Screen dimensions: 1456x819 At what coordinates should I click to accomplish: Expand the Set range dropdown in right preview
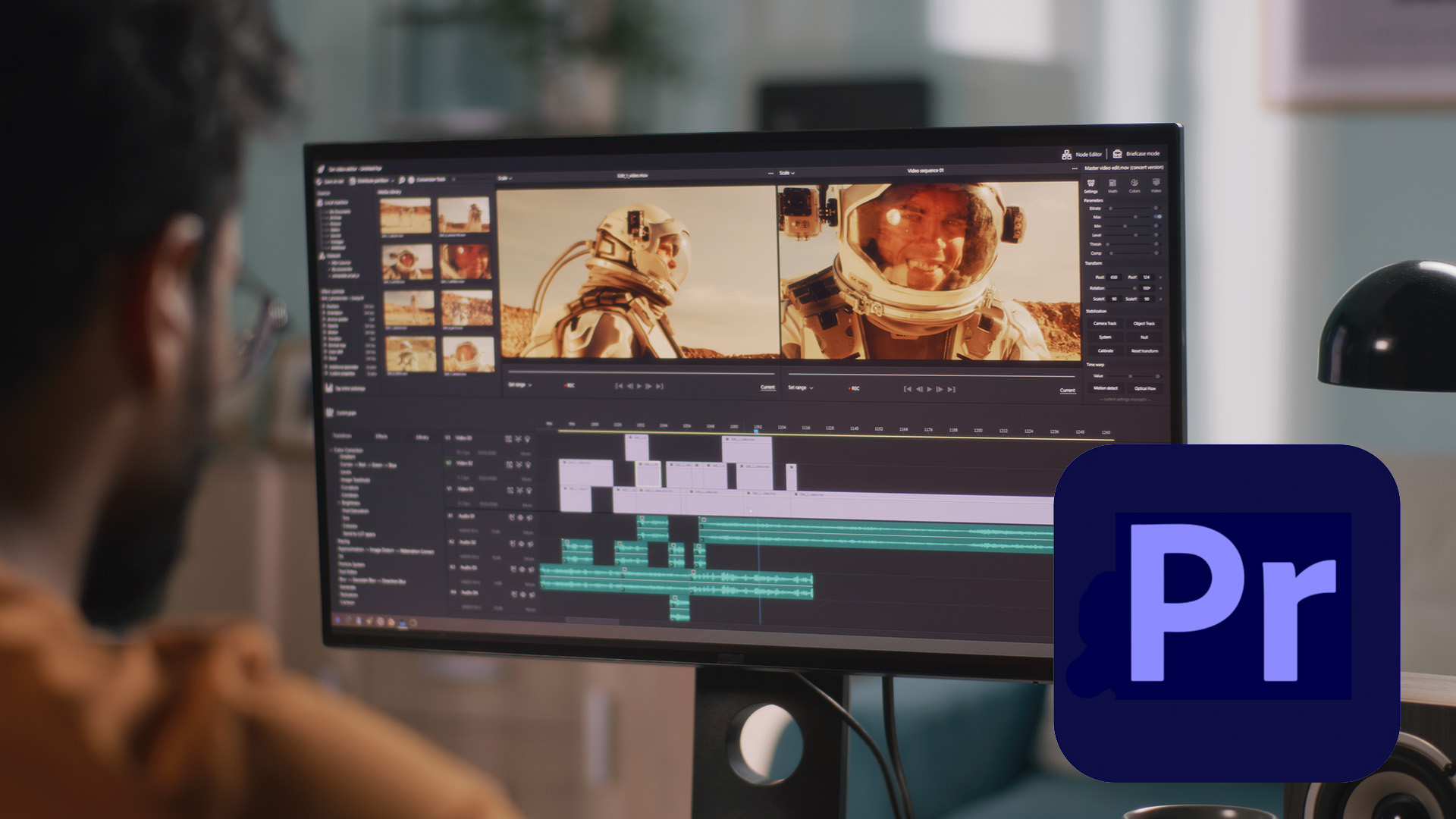(x=800, y=388)
